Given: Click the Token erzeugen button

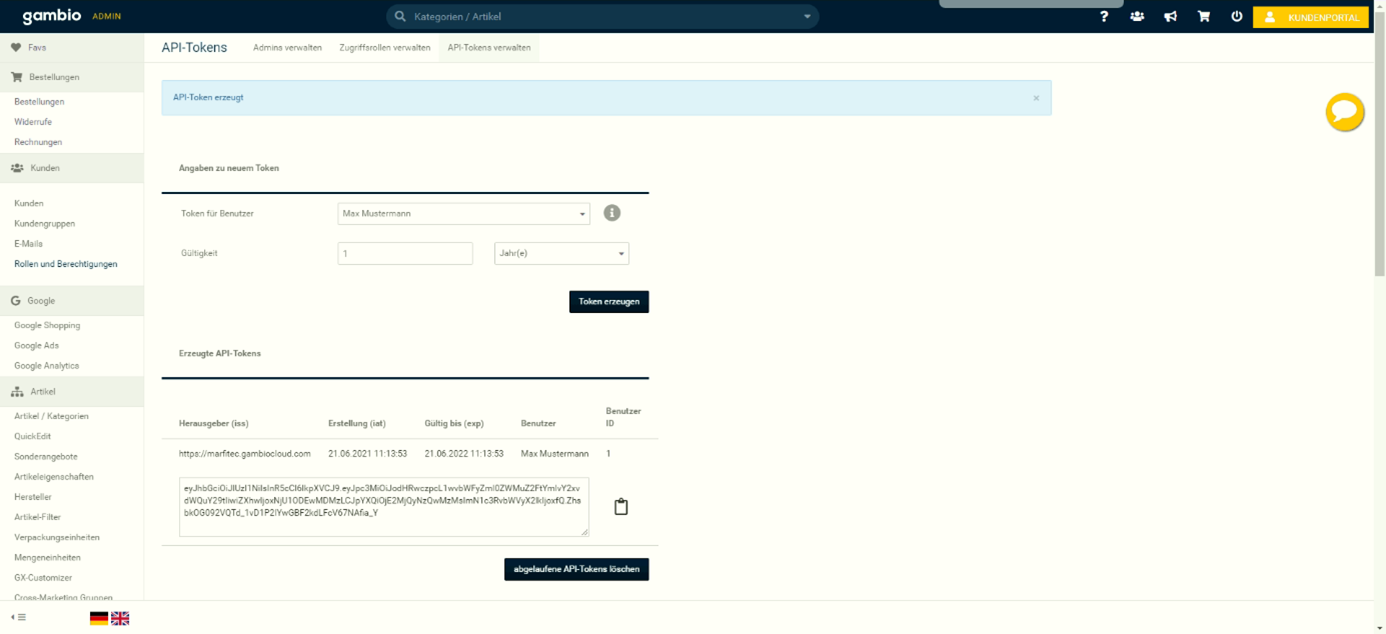Looking at the screenshot, I should point(608,302).
